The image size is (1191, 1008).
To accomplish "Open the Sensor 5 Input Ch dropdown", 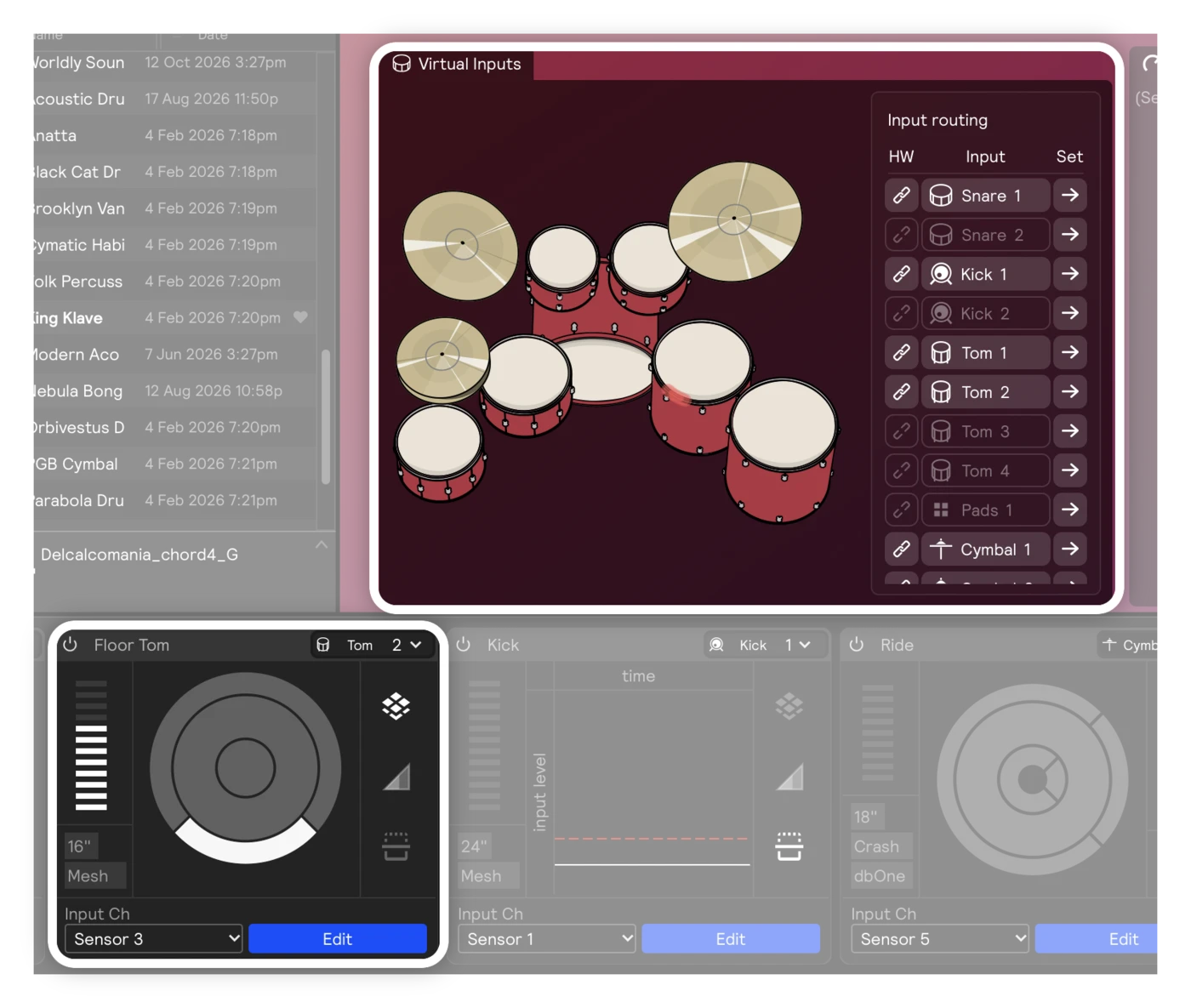I will (940, 939).
